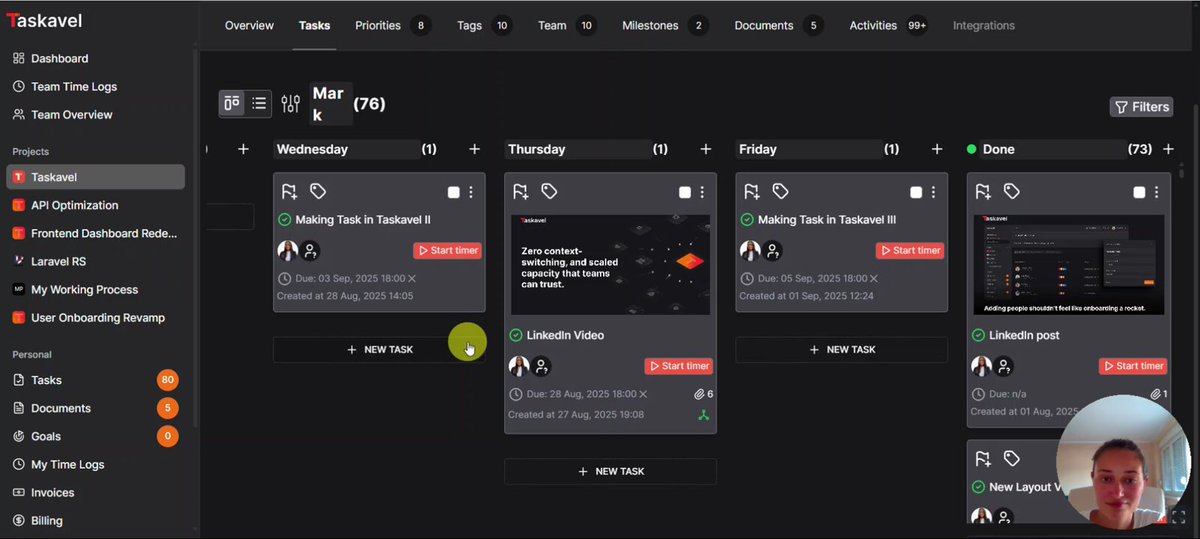The image size is (1200, 539).
Task: Open LinkedIn Video subtasks green icon
Action: pyautogui.click(x=704, y=414)
